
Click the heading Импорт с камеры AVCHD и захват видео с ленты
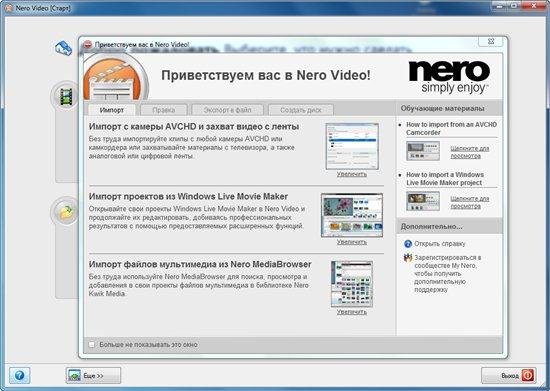pos(194,127)
